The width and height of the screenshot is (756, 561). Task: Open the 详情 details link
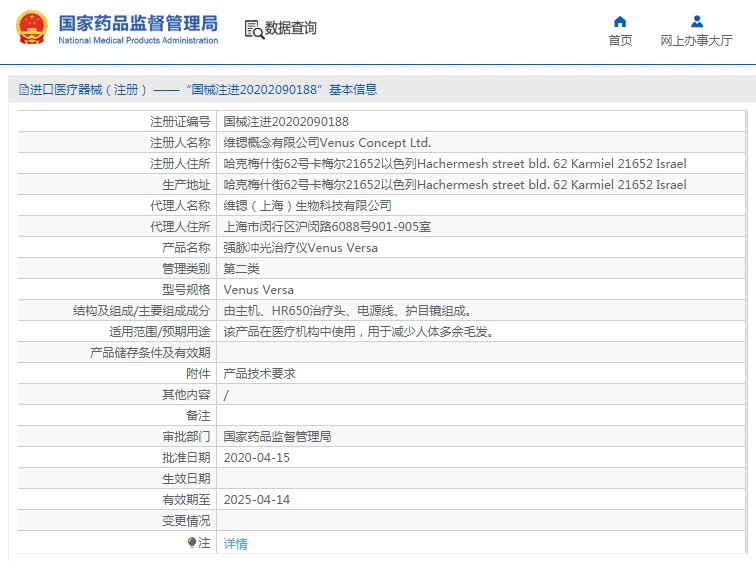tap(235, 544)
